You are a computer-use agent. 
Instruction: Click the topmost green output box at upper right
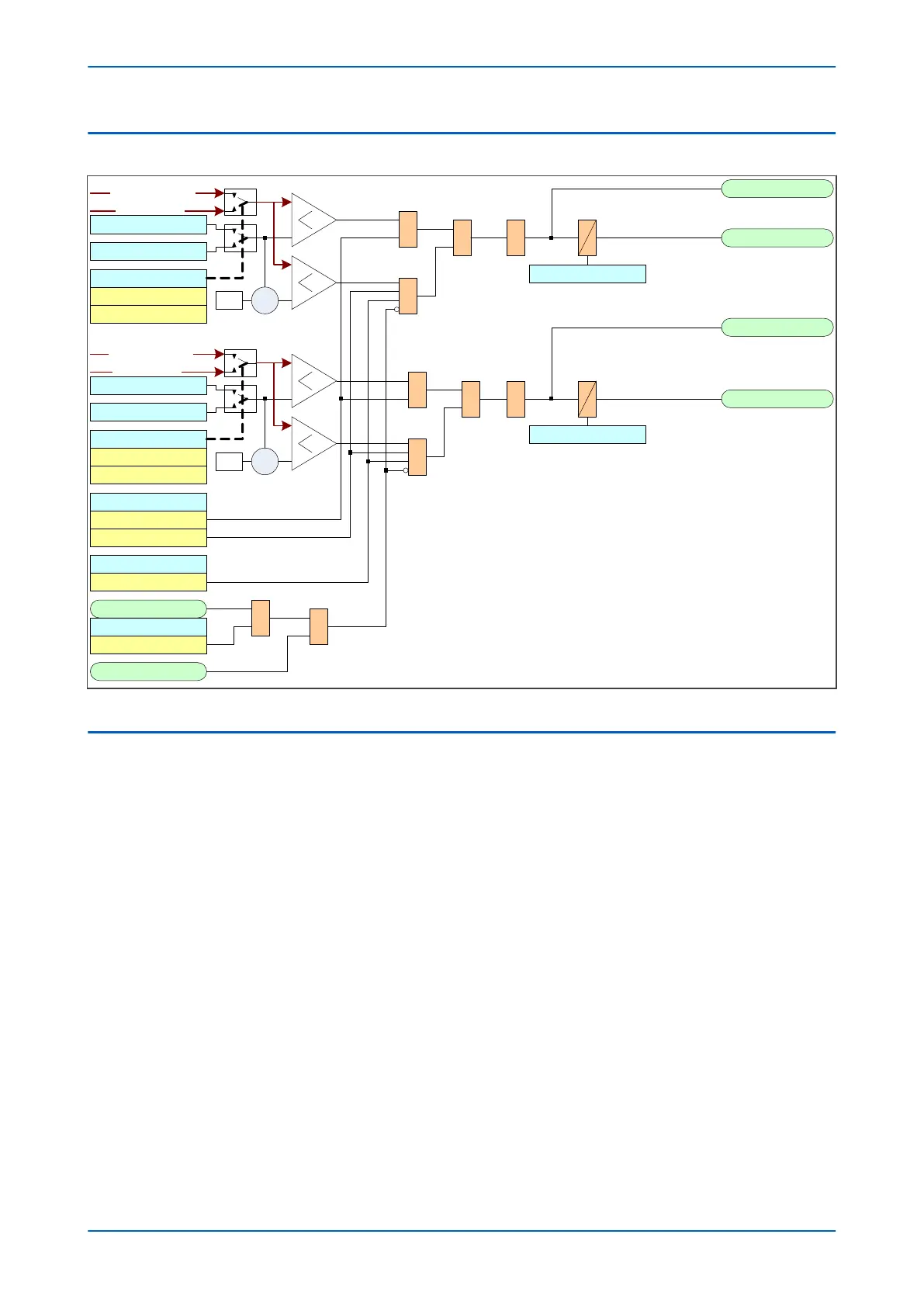pos(777,189)
